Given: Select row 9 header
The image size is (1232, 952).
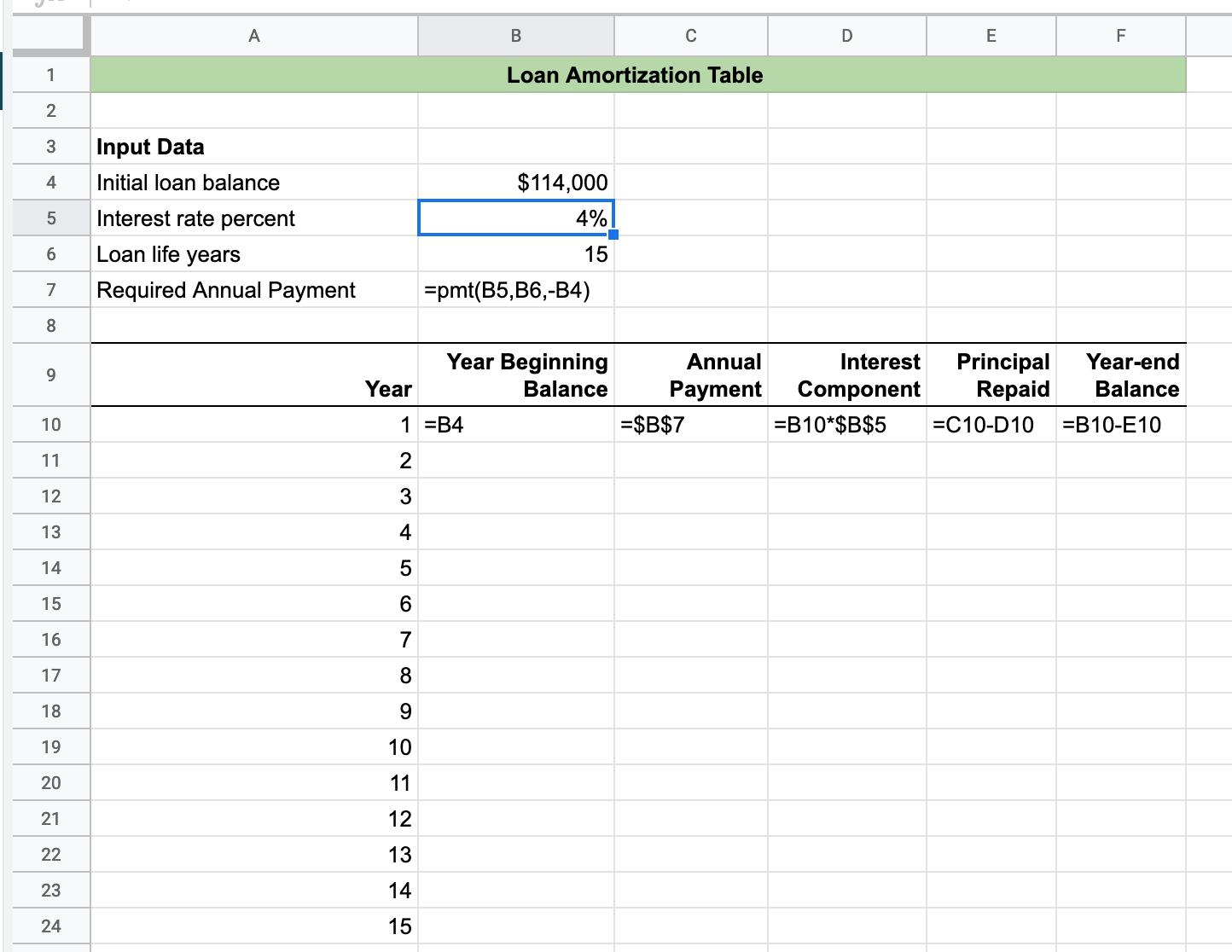Looking at the screenshot, I should click(x=51, y=374).
